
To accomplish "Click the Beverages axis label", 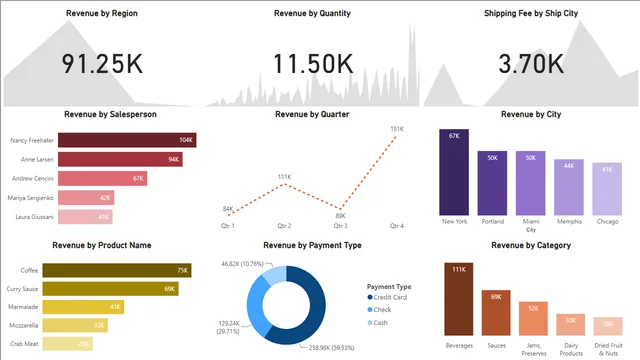I will [459, 346].
